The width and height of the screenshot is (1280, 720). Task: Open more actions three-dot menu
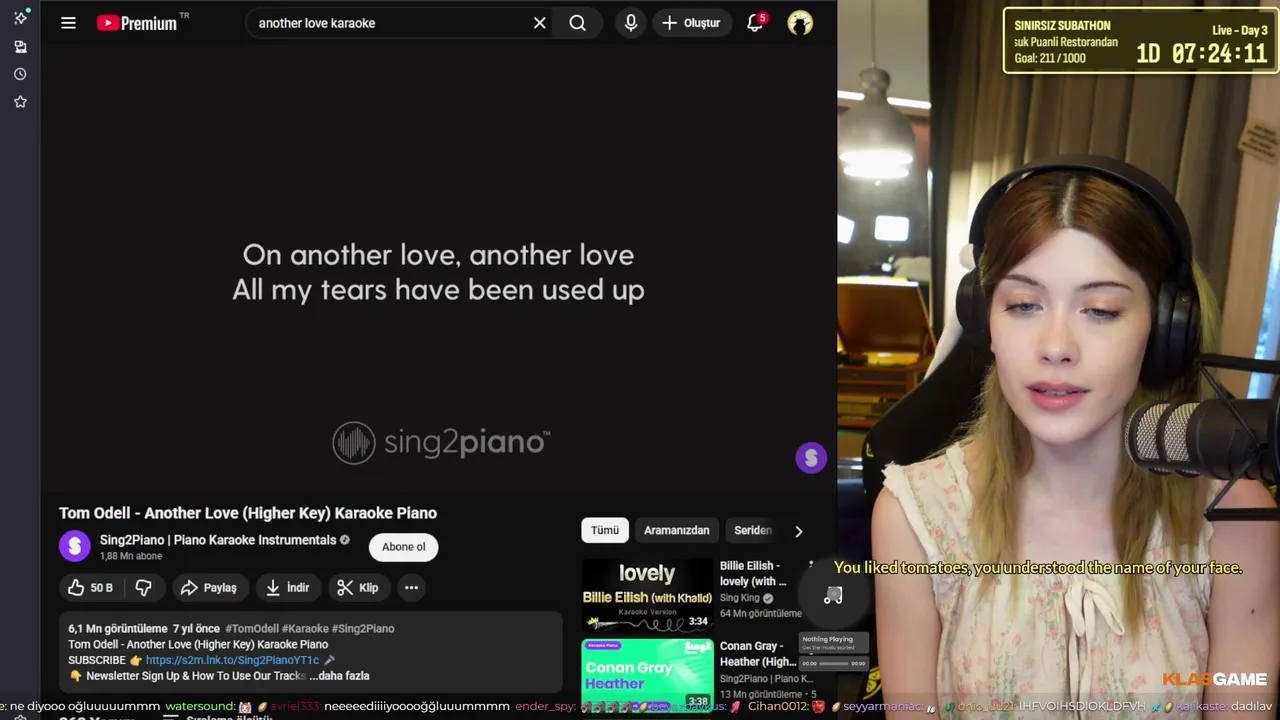coord(411,588)
